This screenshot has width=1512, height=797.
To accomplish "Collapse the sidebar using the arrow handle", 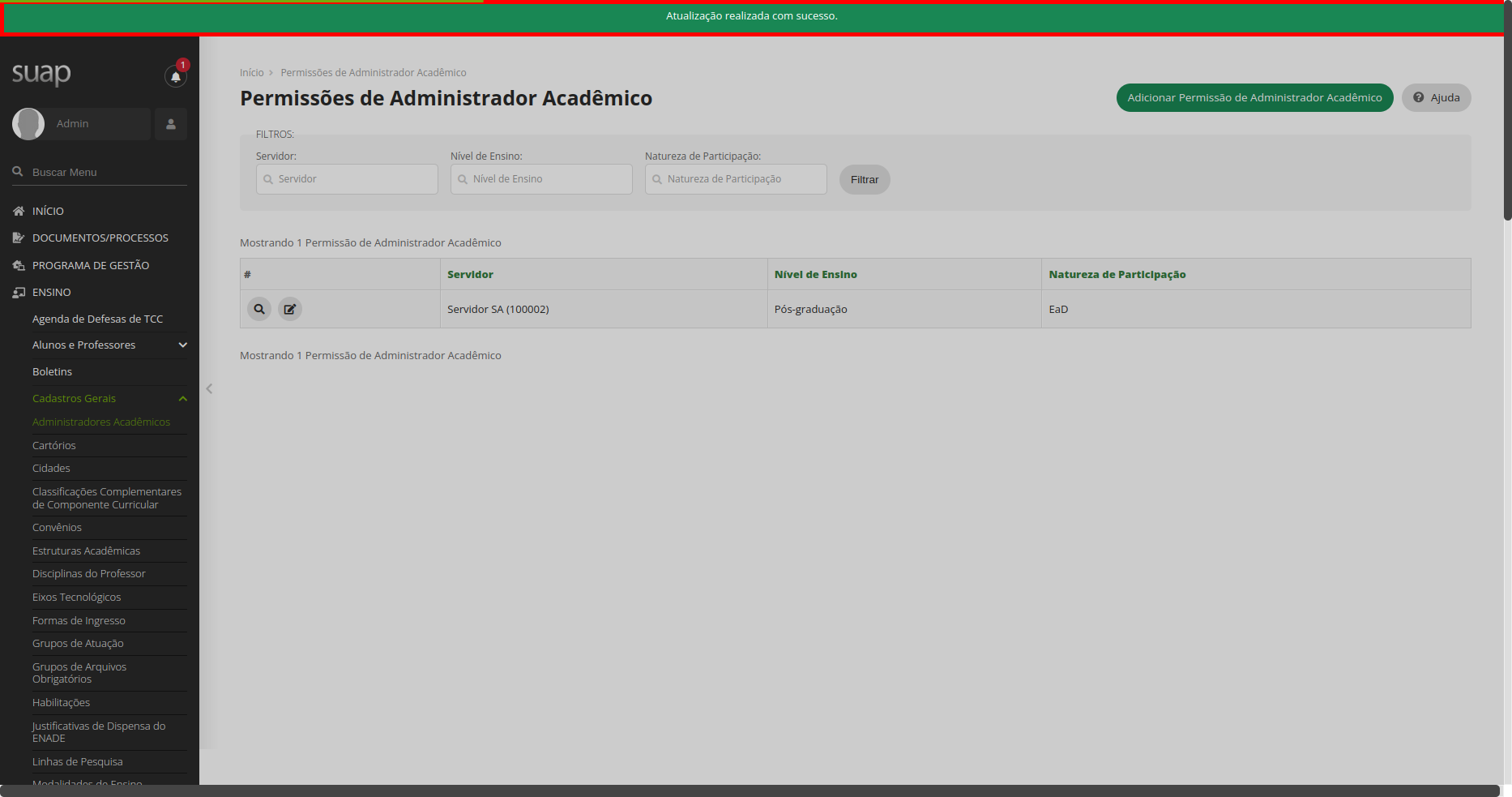I will click(209, 389).
